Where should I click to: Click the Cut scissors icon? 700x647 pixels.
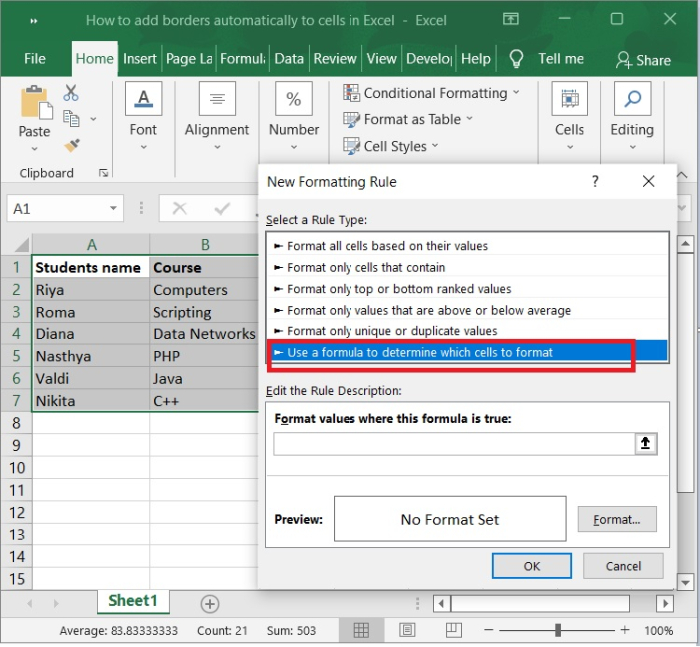(x=71, y=93)
